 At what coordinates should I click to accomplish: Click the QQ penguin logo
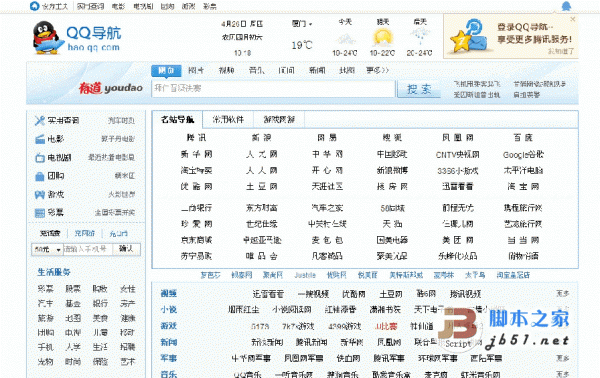point(47,37)
